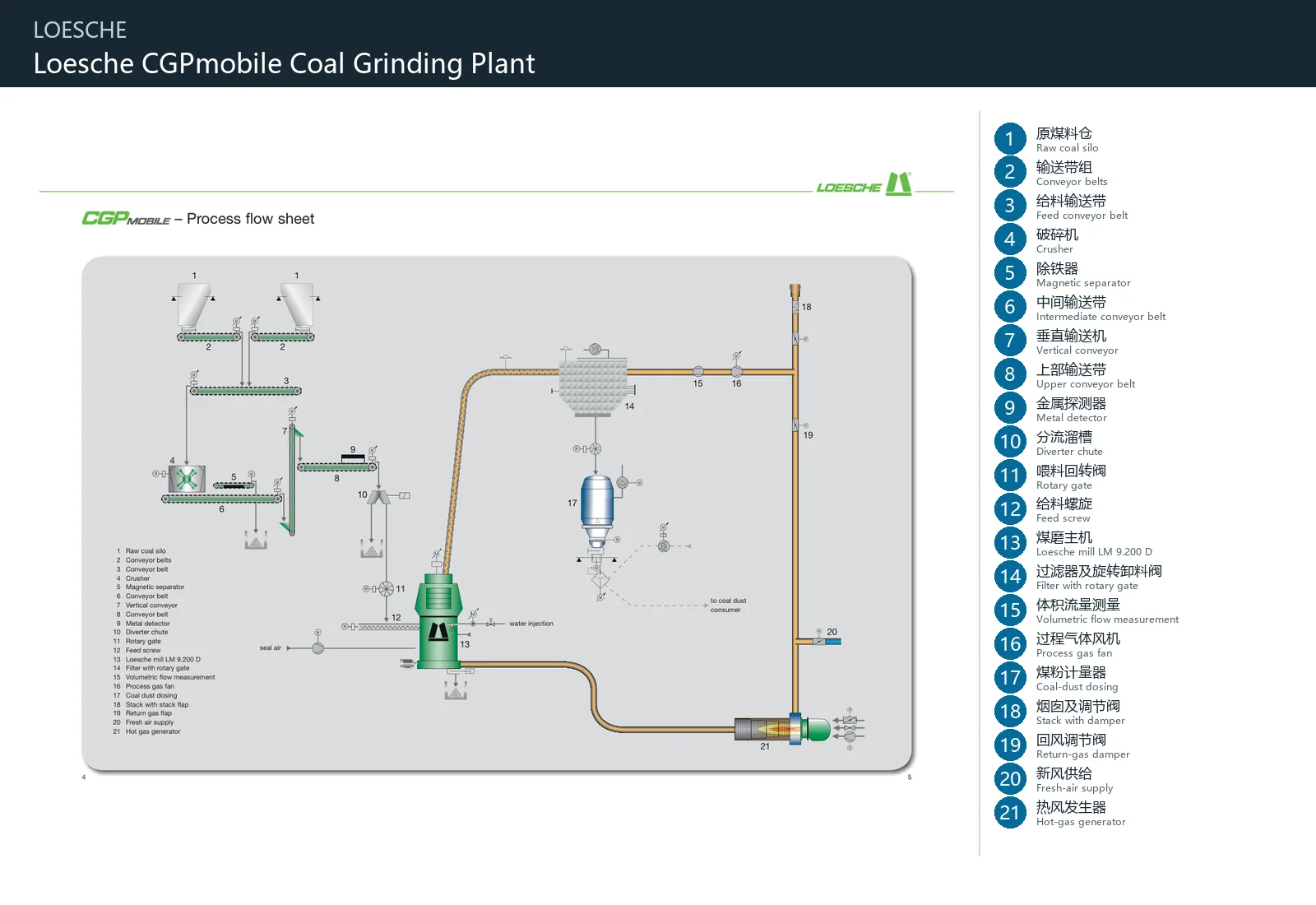
Task: Click the 'LOESCHE' text in the header
Action: [80, 30]
